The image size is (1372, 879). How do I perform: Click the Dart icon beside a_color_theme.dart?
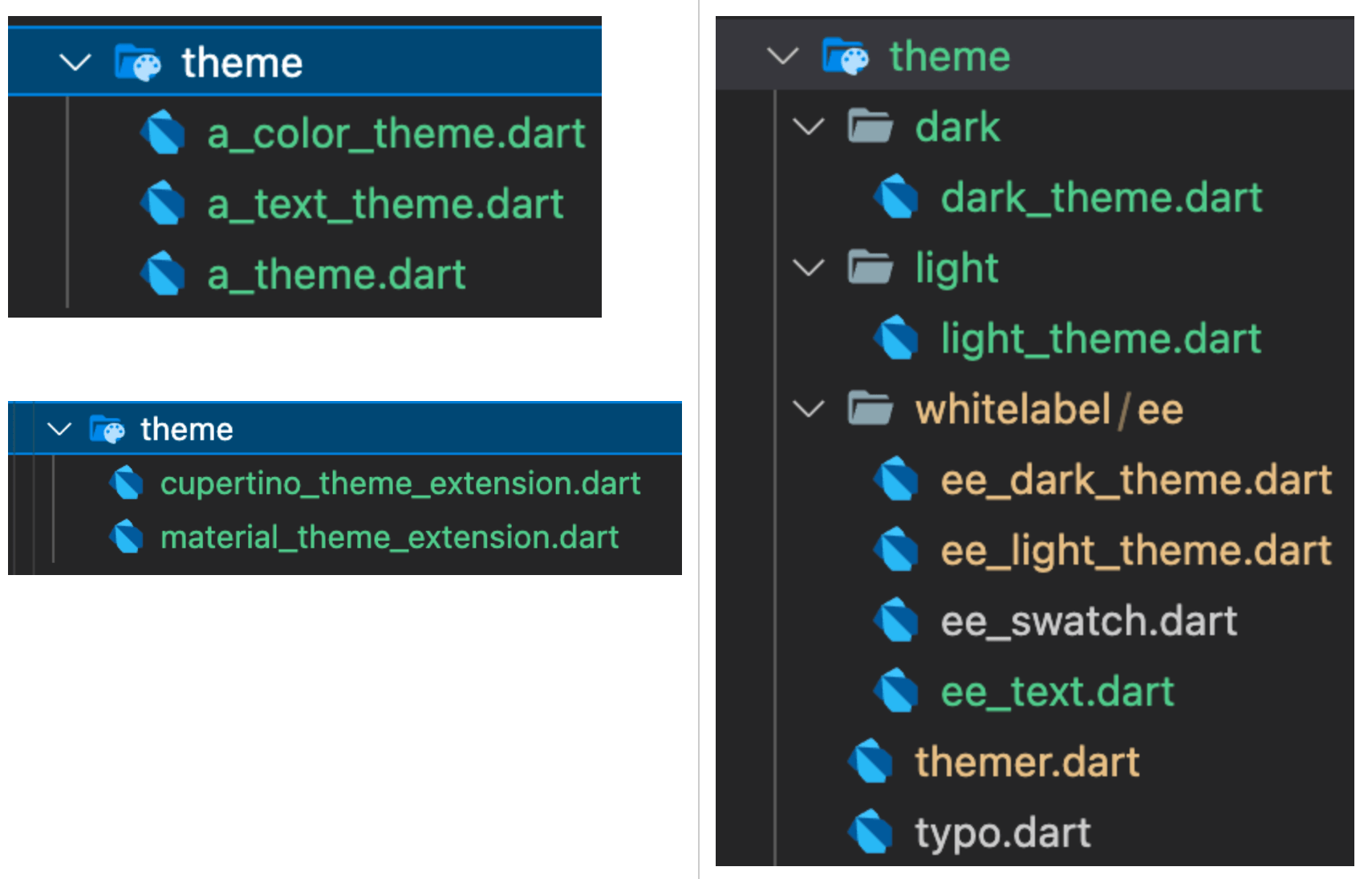(x=163, y=132)
